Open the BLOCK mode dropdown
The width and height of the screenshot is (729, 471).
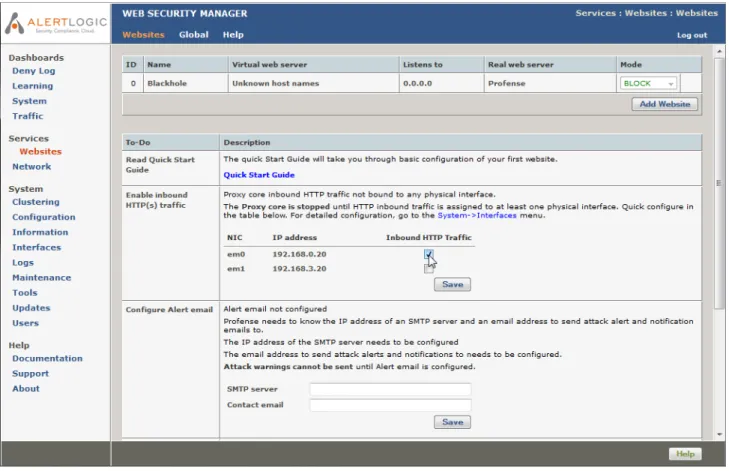click(x=648, y=83)
